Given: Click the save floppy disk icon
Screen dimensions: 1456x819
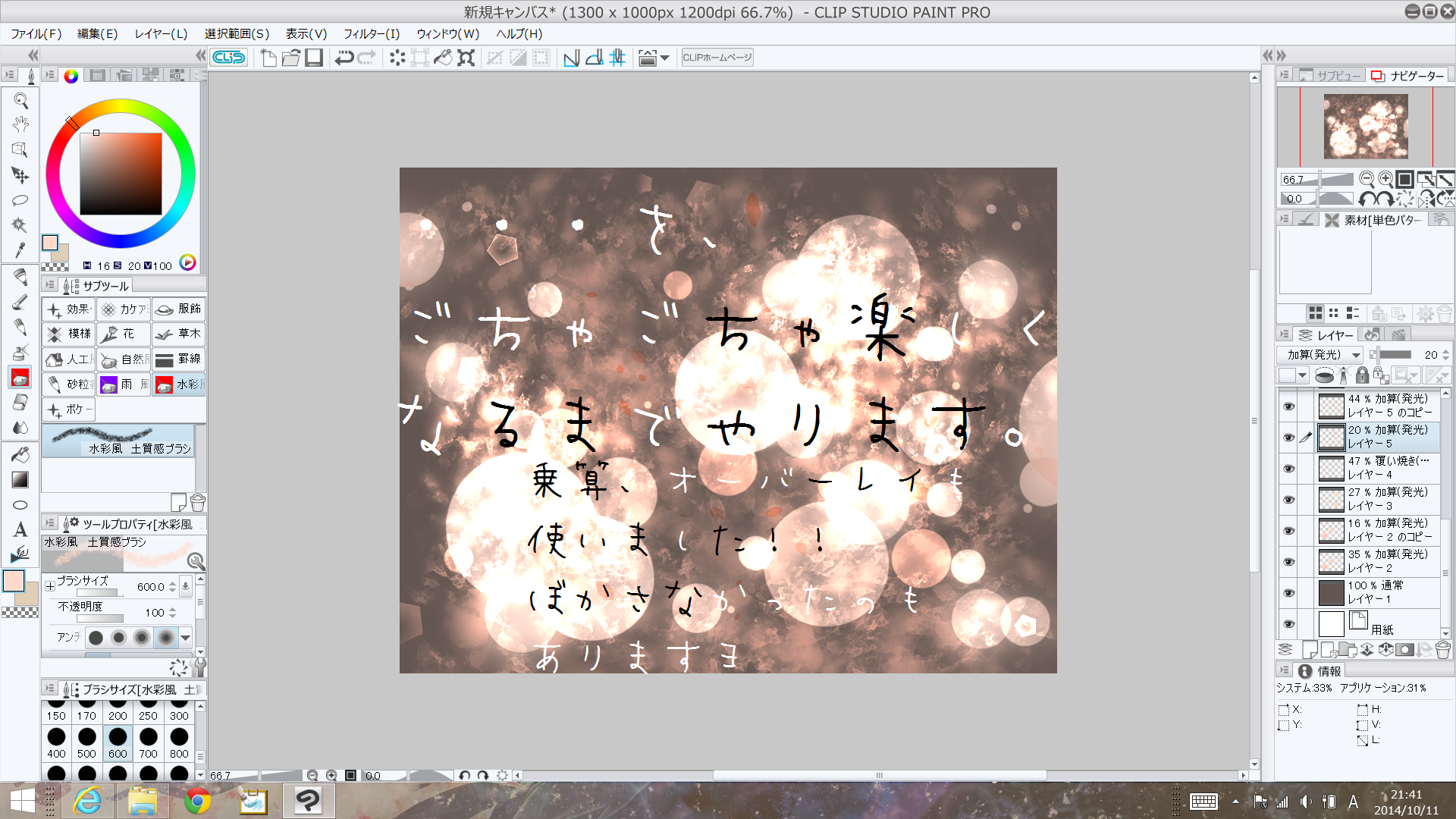Looking at the screenshot, I should [x=314, y=58].
